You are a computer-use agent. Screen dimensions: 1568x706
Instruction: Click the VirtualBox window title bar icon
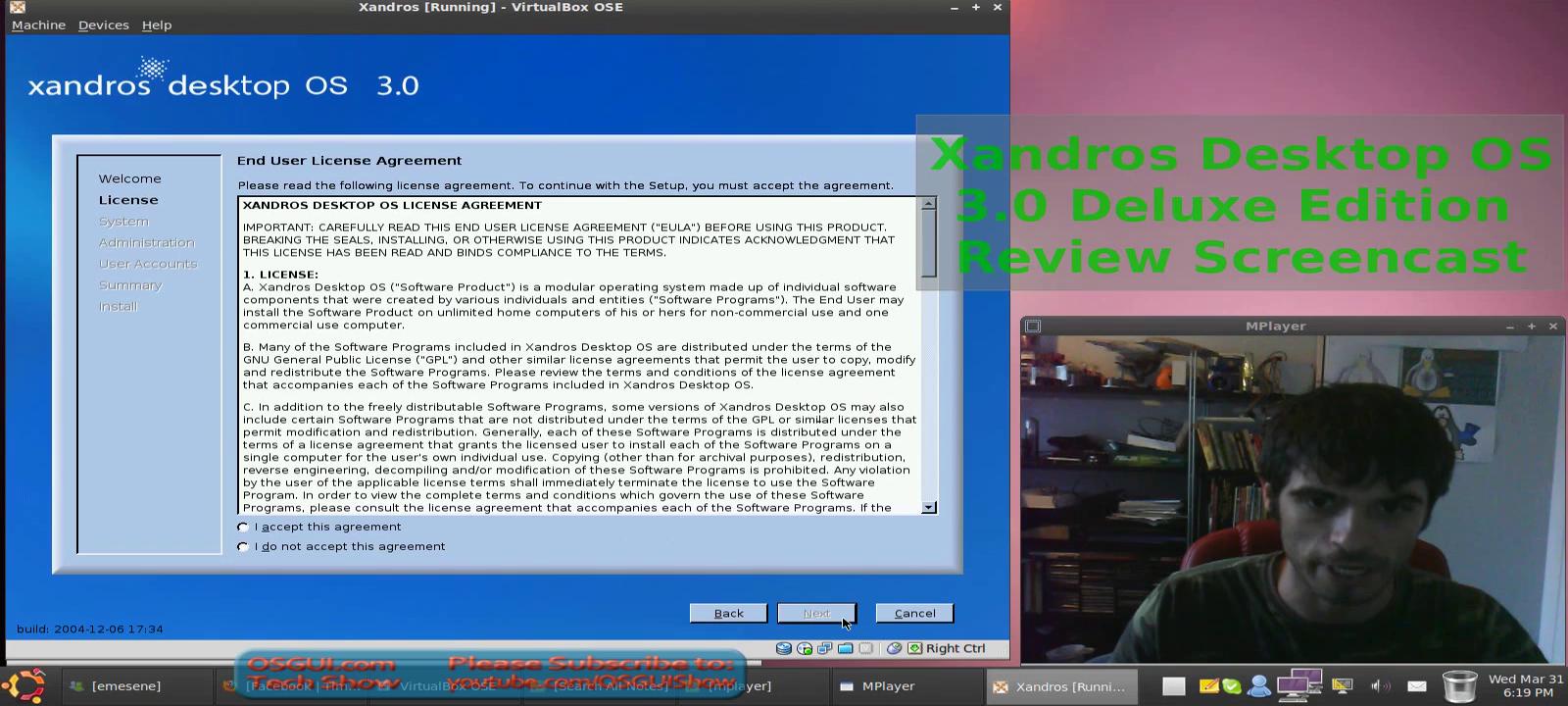coord(17,7)
